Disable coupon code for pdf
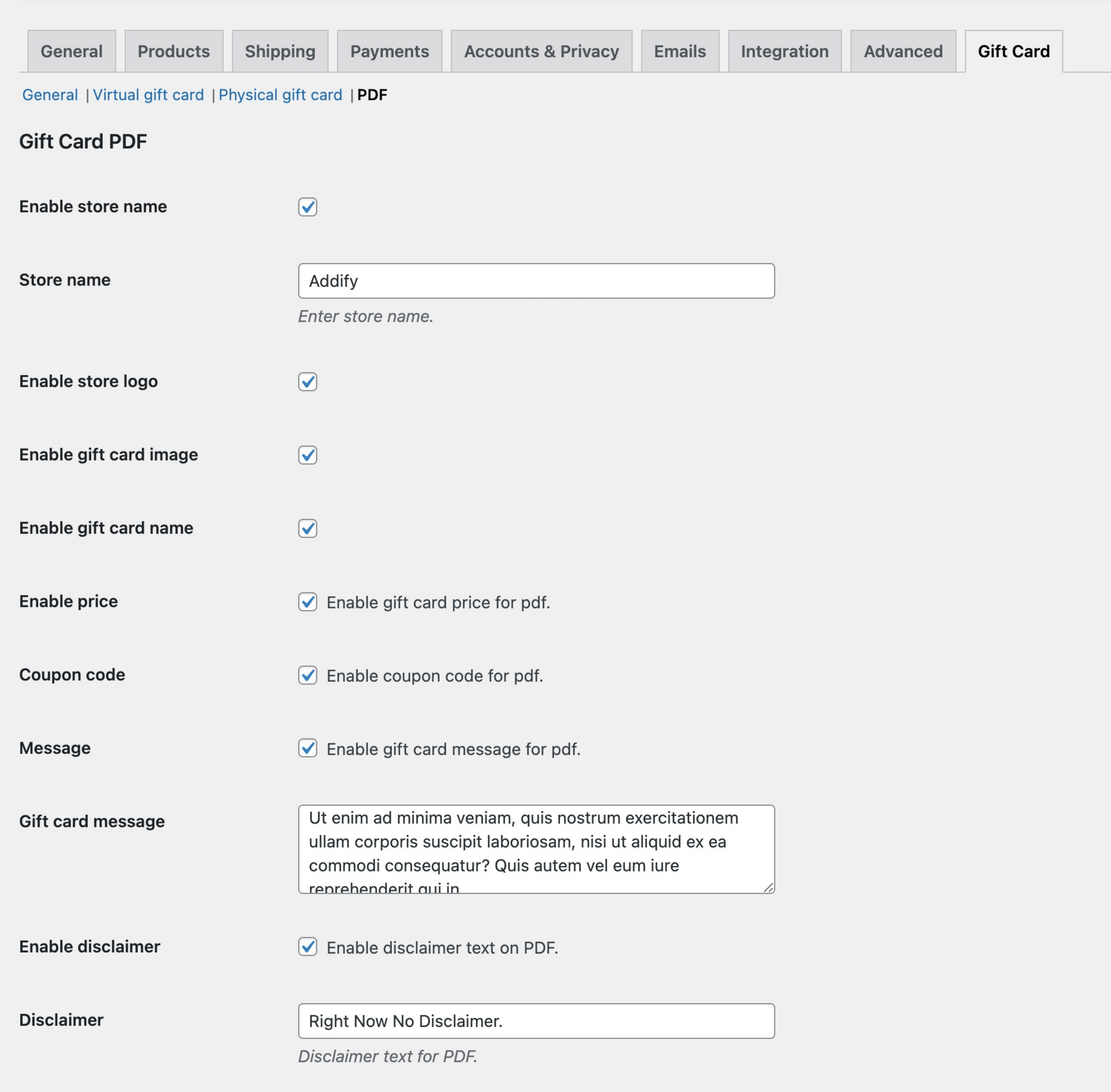The width and height of the screenshot is (1111, 1092). (x=307, y=676)
